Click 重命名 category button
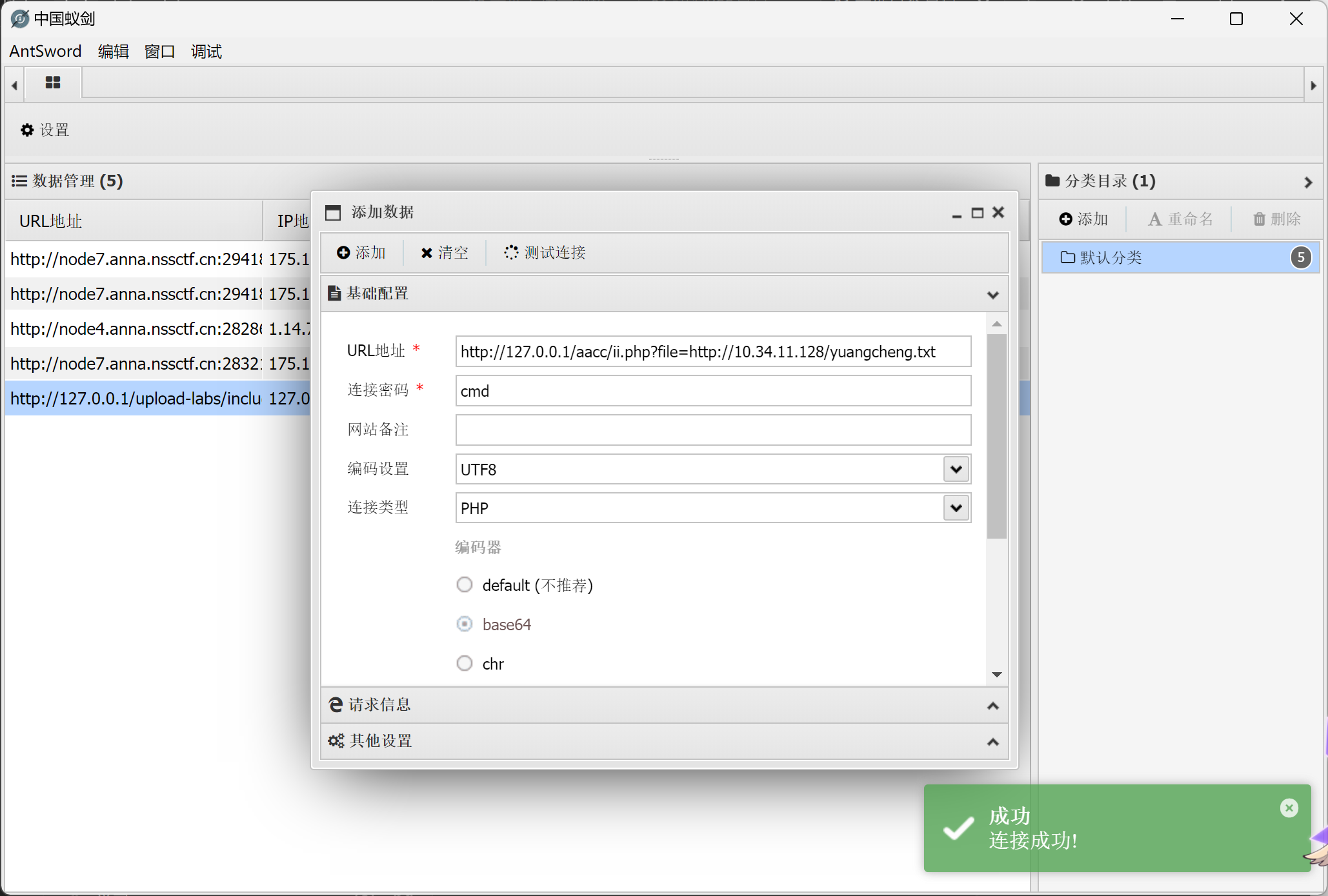 tap(1180, 219)
